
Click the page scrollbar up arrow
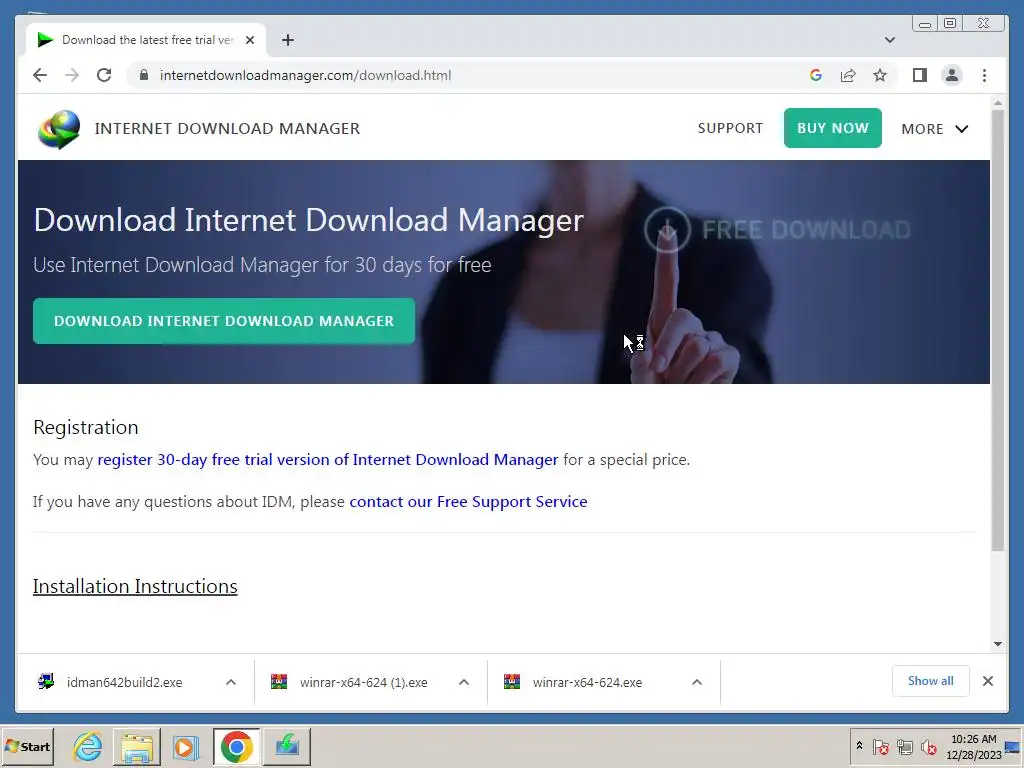click(x=998, y=103)
